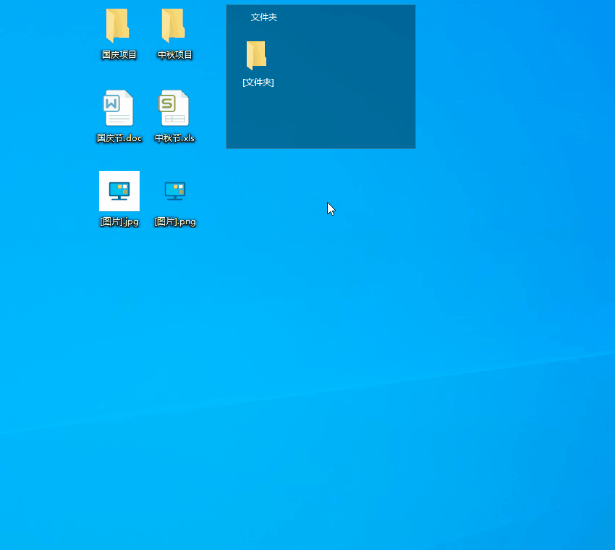Click the 国庆节.doc file name label
Viewport: 615px width, 550px height.
tap(119, 138)
